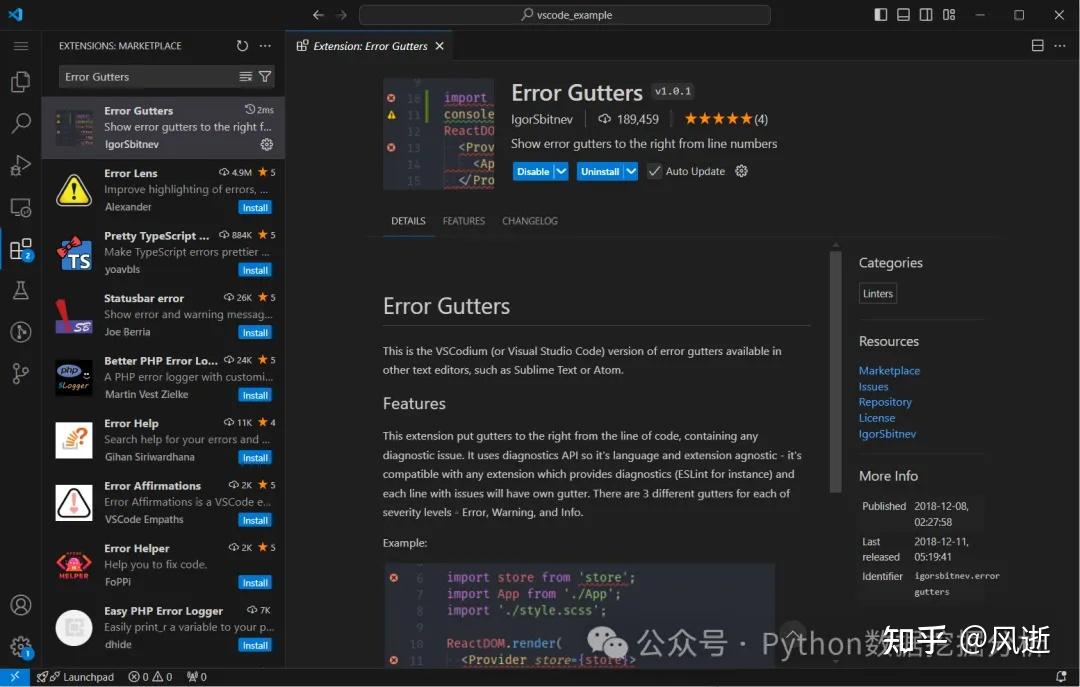
Task: Toggle the bottom panel layout button
Action: (903, 15)
